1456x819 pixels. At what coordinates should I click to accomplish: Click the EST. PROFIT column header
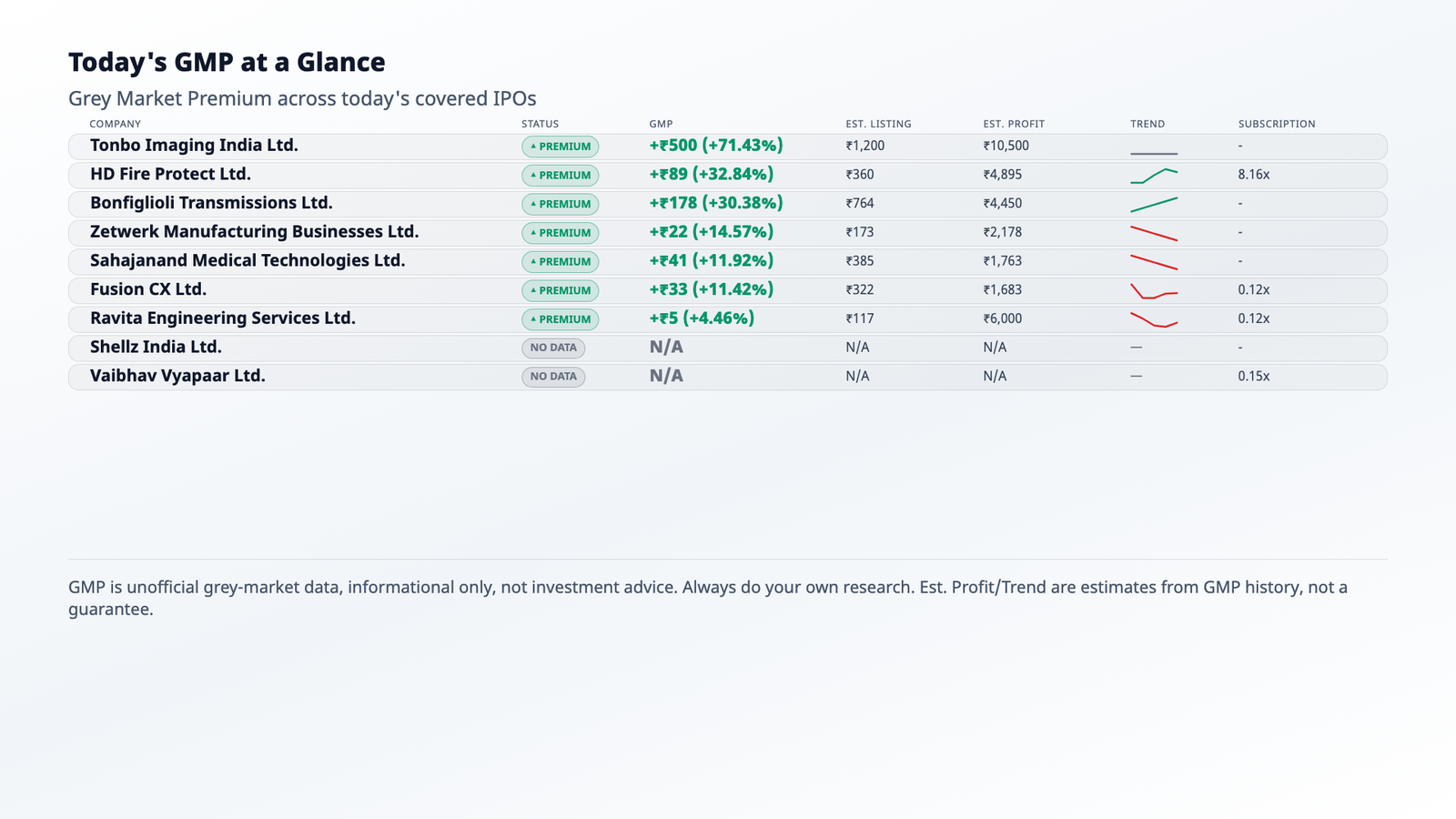pyautogui.click(x=1014, y=124)
